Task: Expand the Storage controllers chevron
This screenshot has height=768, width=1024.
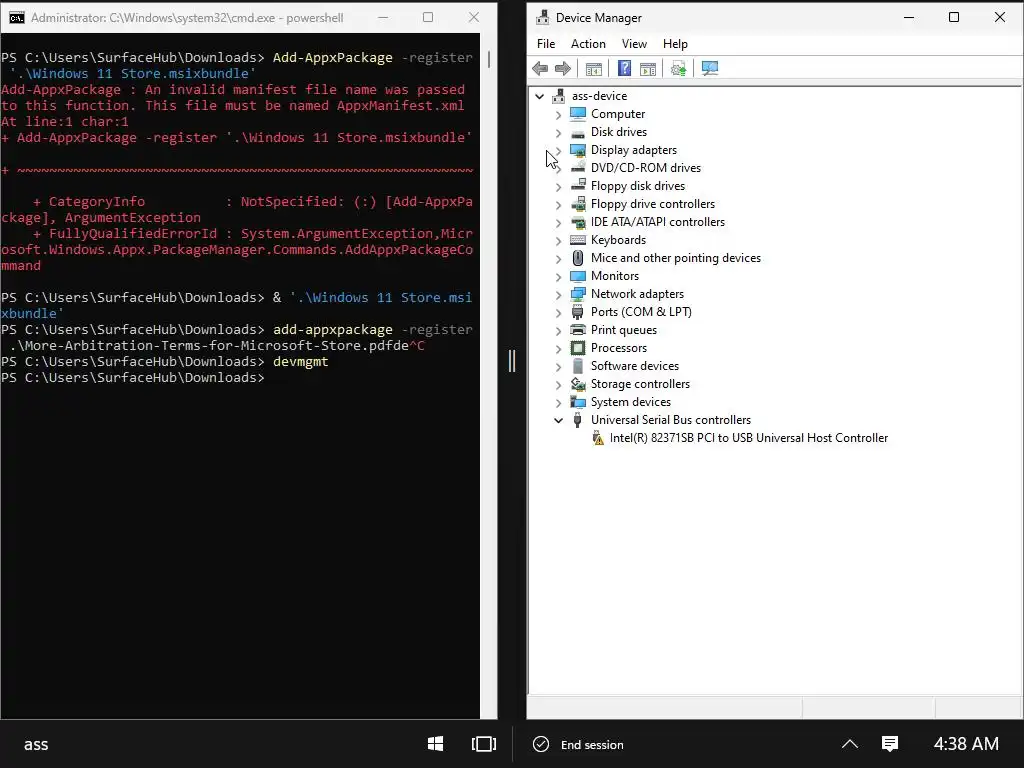Action: 558,385
